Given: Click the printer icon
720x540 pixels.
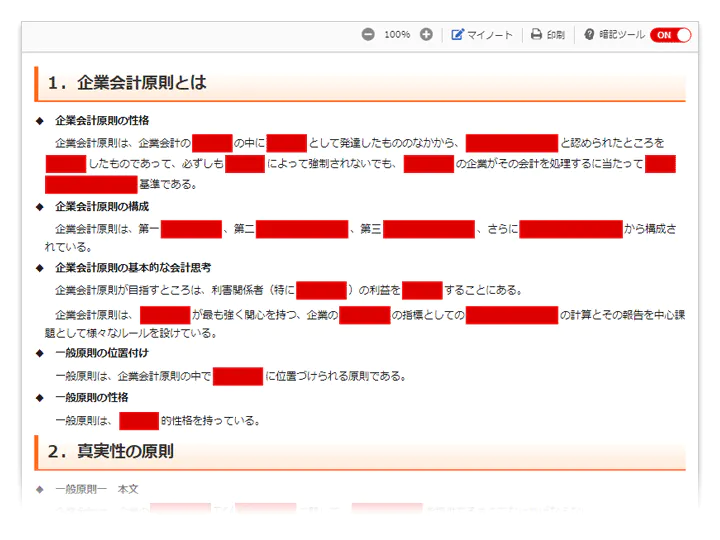Looking at the screenshot, I should 537,35.
